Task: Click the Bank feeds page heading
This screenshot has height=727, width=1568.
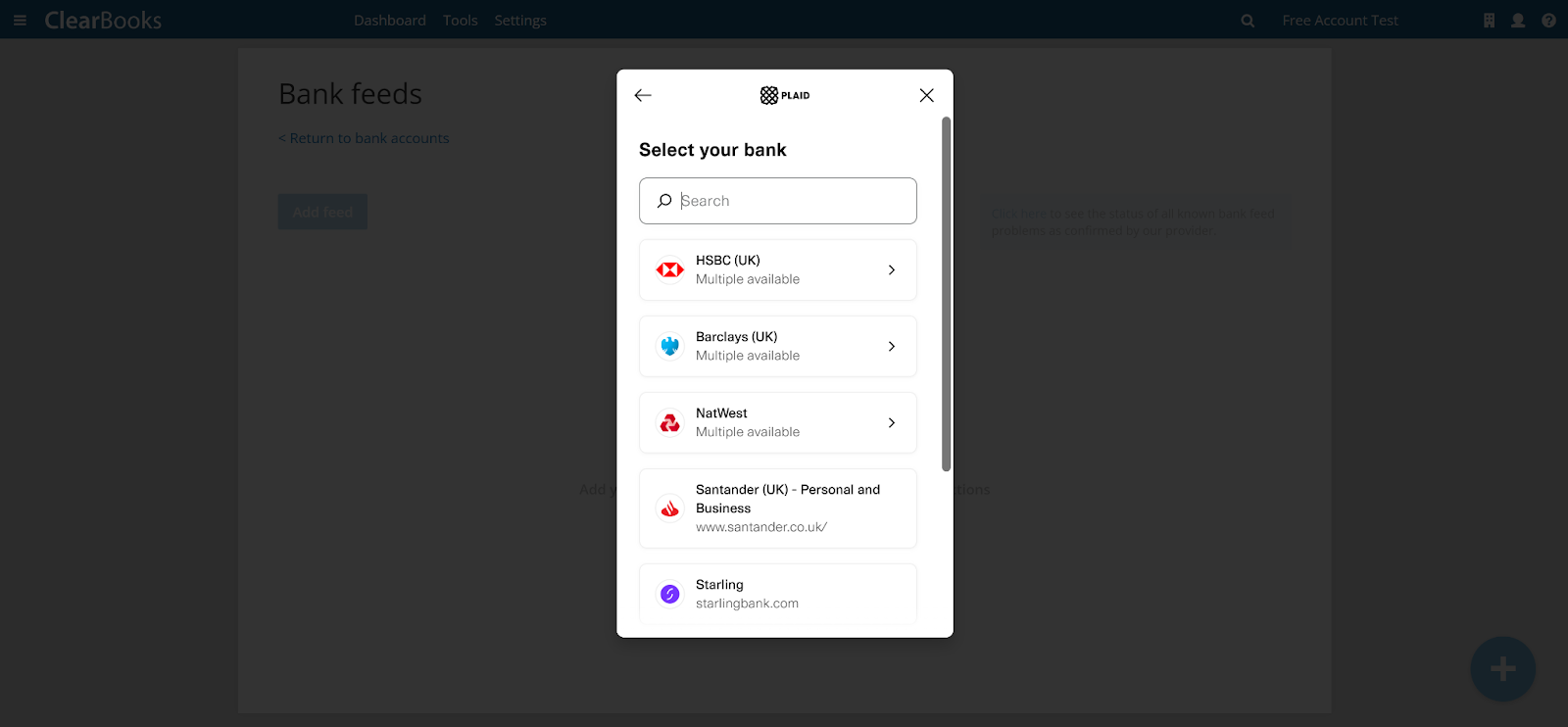Action: pyautogui.click(x=351, y=94)
